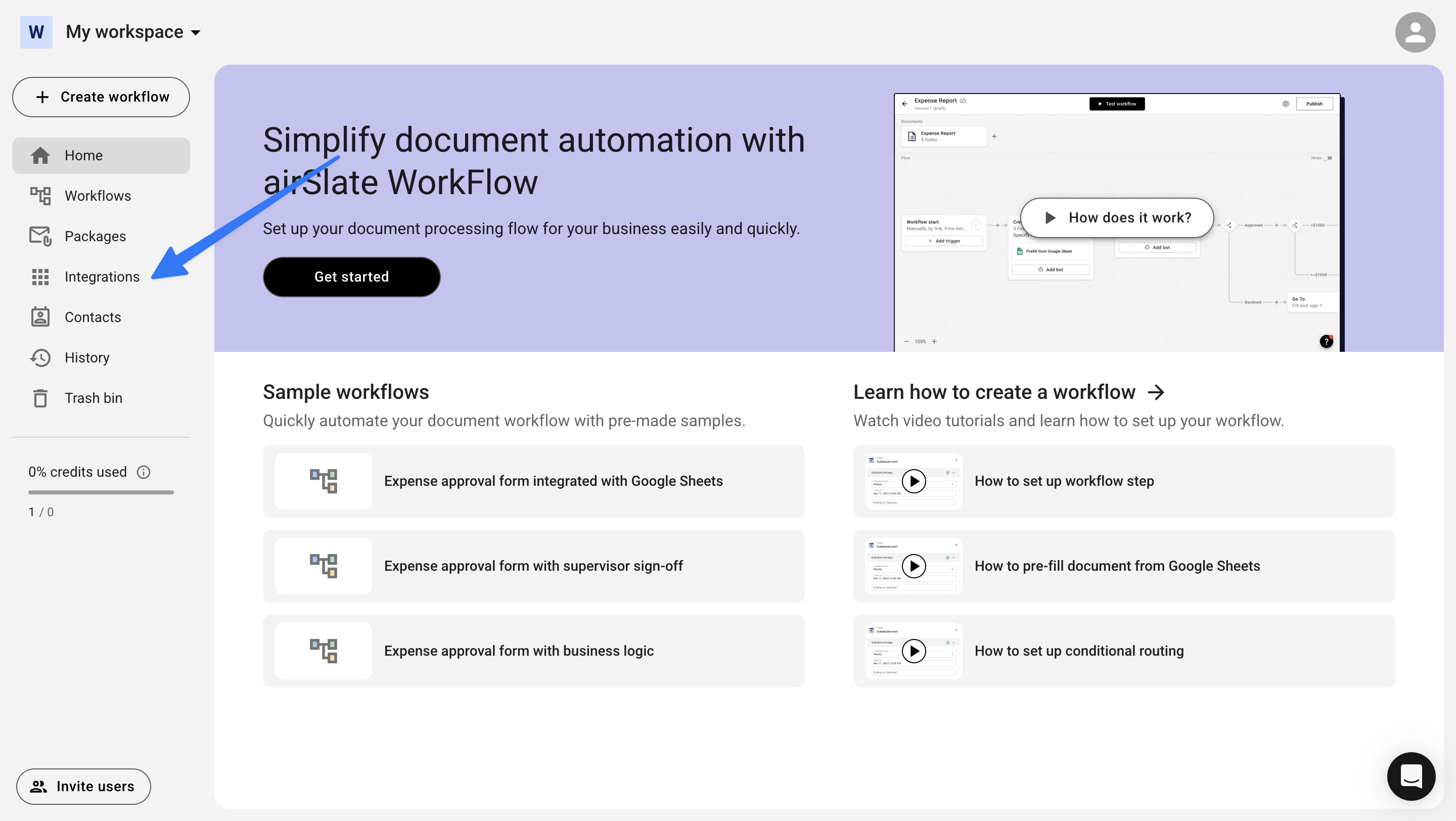Click the credits usage progress bar
This screenshot has height=821, width=1456.
click(x=101, y=493)
